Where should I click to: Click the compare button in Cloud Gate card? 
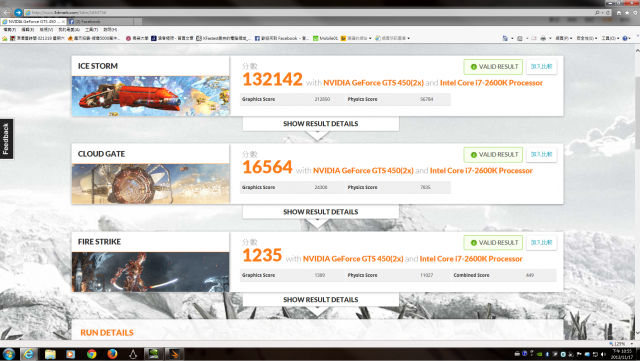[541, 155]
